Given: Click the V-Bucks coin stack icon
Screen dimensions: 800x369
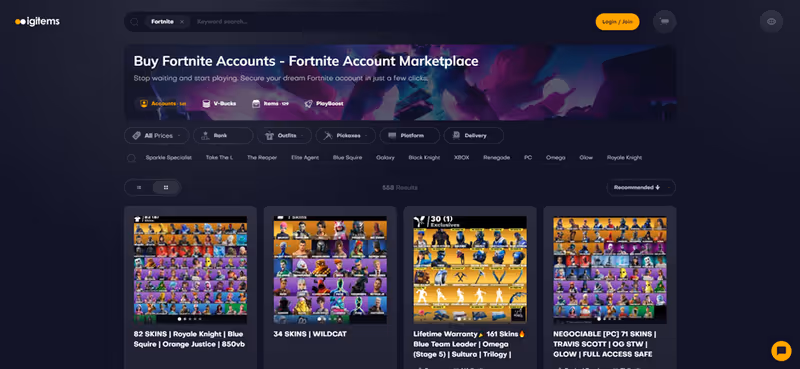Looking at the screenshot, I should pyautogui.click(x=206, y=104).
